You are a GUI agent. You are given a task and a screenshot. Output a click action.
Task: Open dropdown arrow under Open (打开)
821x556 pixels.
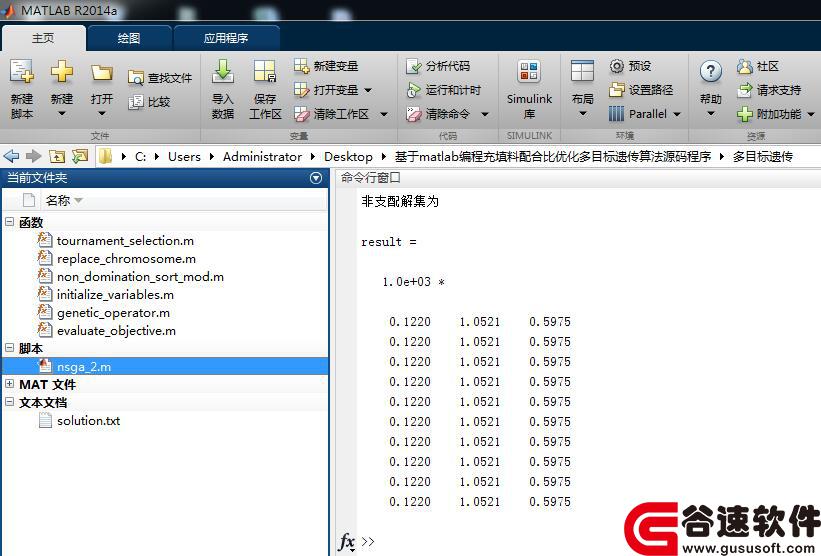tap(102, 114)
